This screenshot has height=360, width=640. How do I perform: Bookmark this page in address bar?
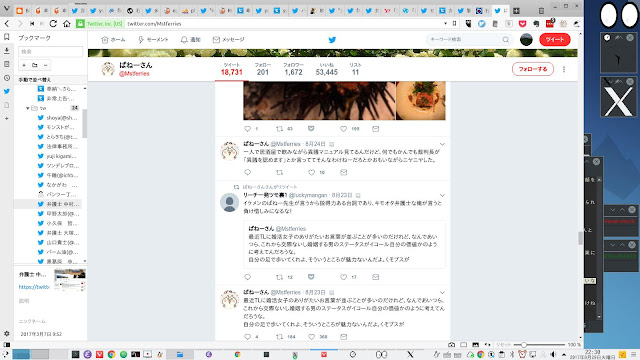(x=454, y=24)
